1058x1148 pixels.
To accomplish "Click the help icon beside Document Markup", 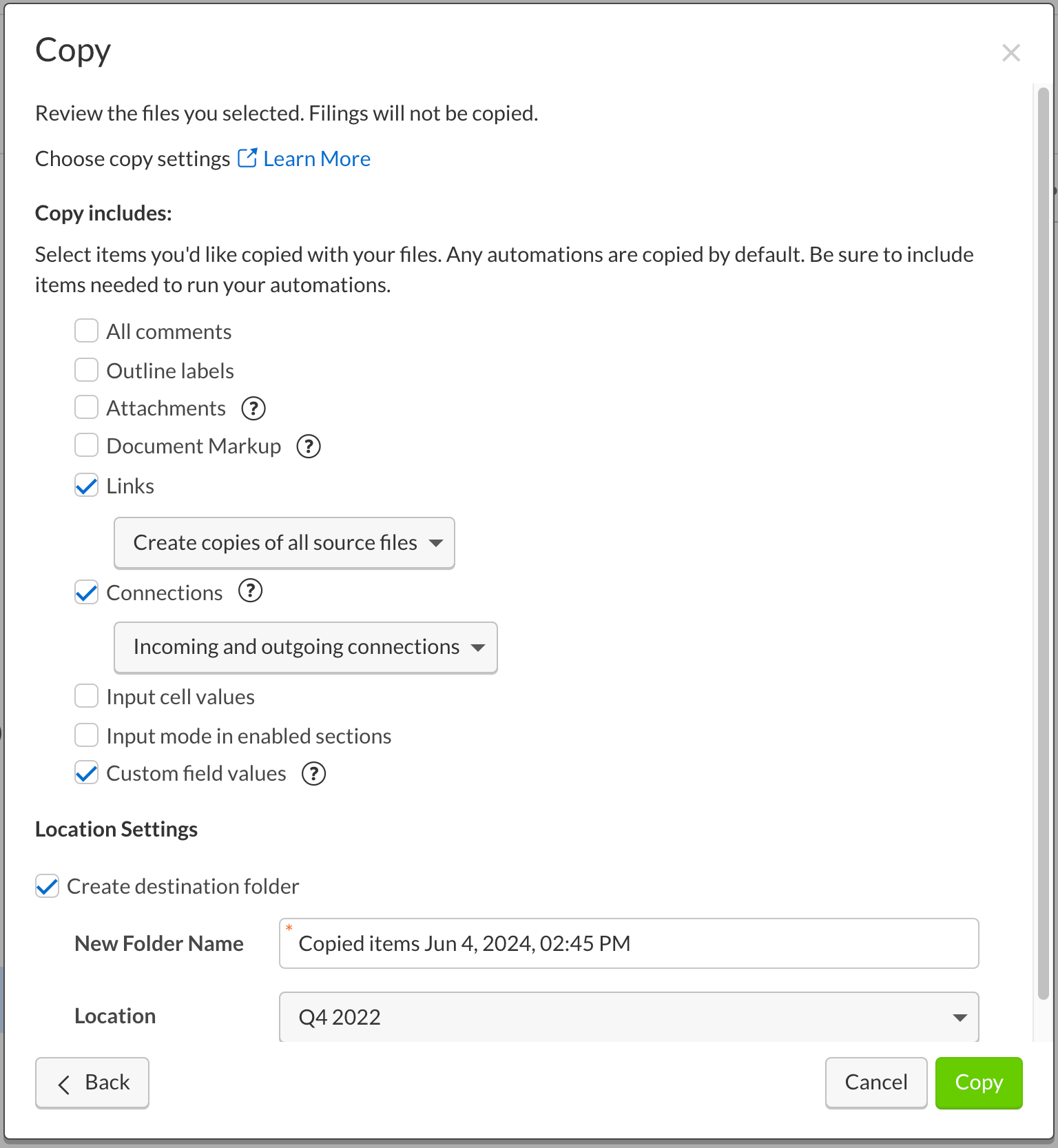I will click(x=309, y=447).
